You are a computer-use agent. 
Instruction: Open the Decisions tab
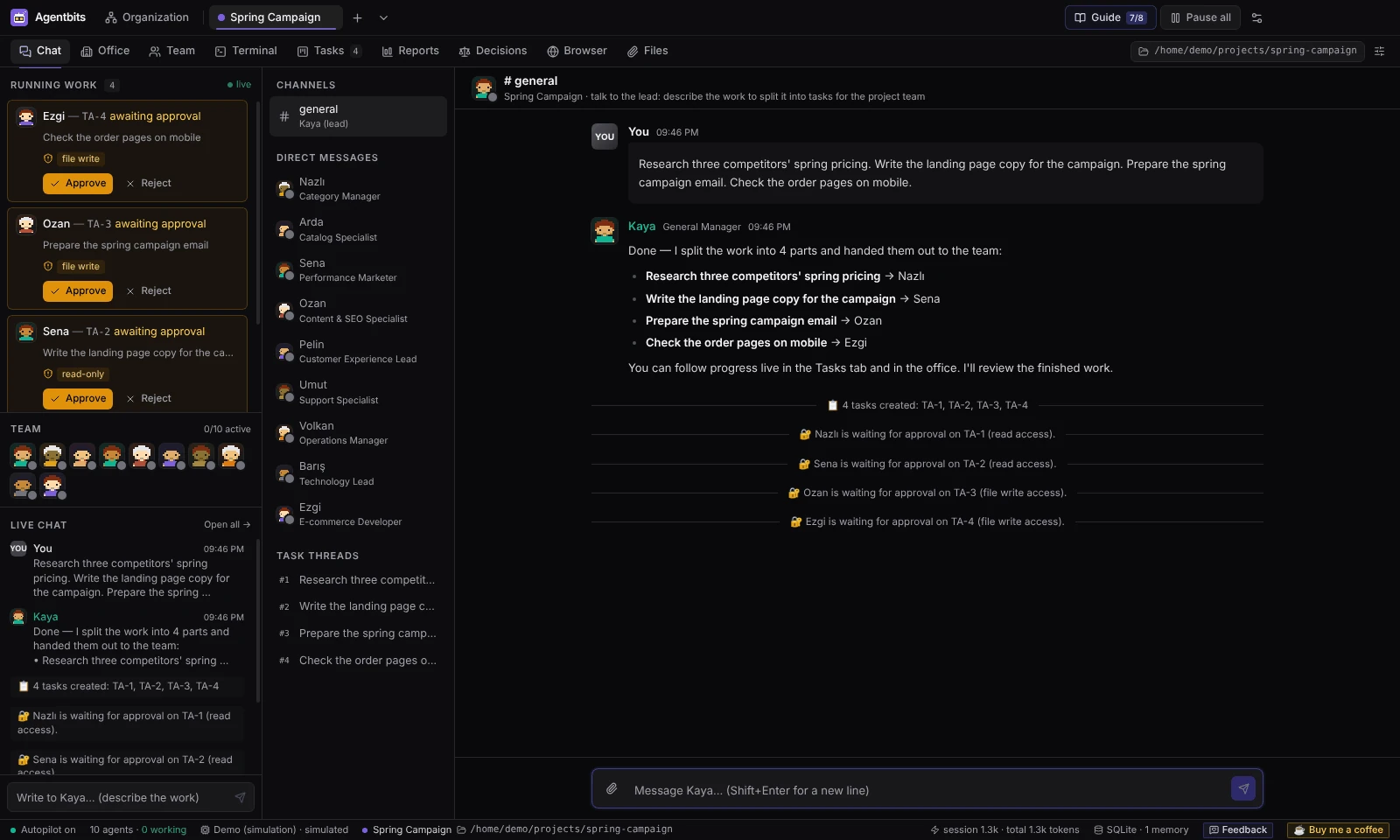[493, 51]
